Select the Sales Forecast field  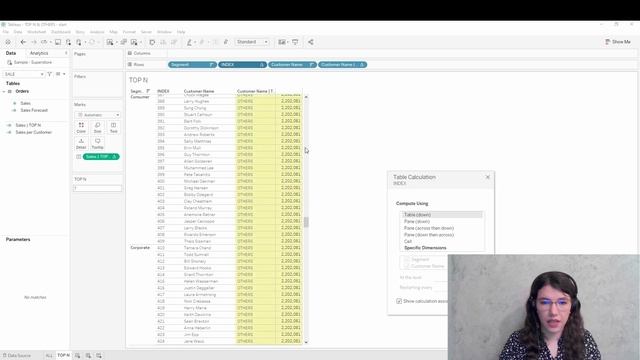point(34,110)
